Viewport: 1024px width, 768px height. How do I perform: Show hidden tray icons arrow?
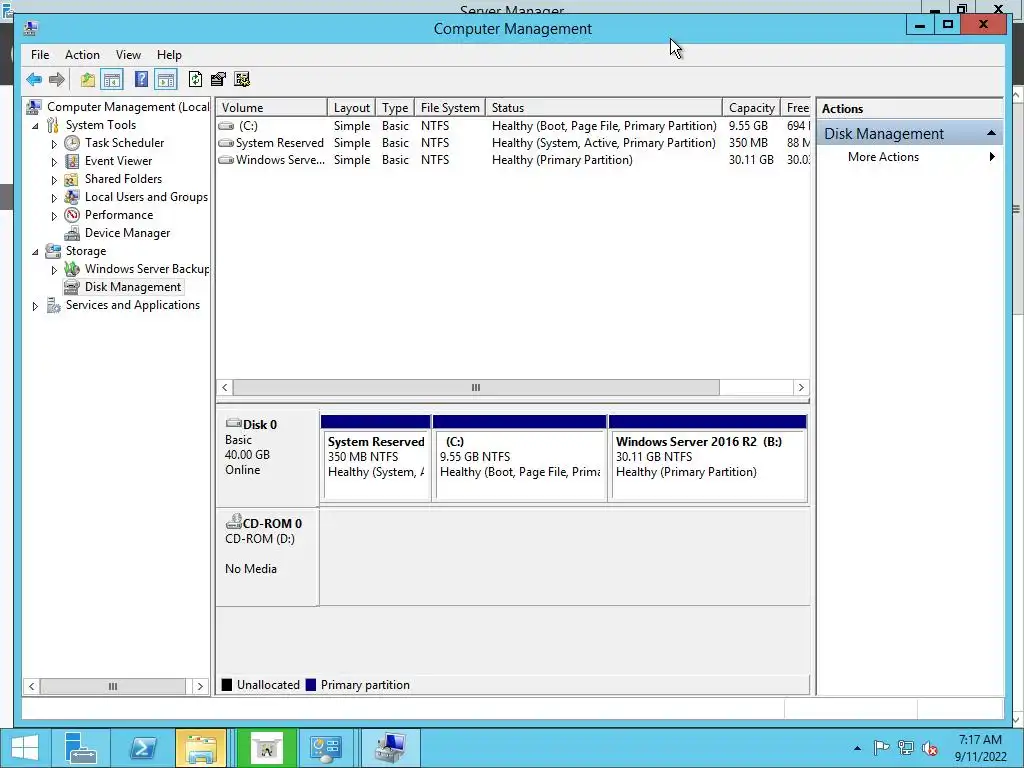(x=857, y=748)
